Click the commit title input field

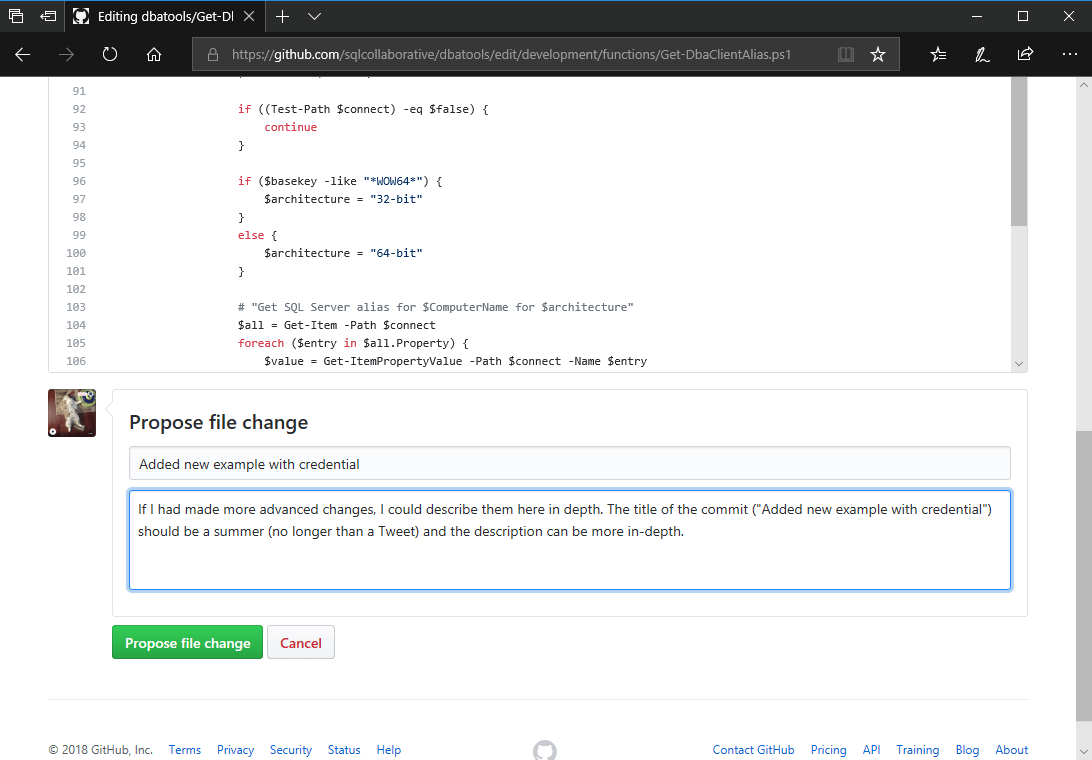coord(569,464)
